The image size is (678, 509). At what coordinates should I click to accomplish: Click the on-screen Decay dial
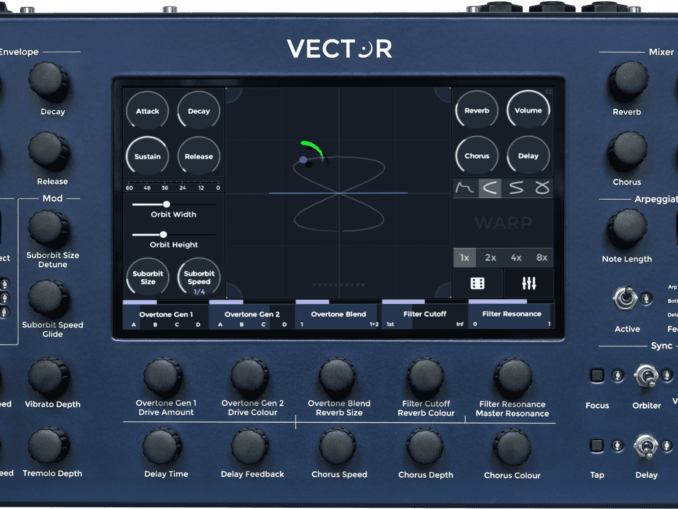[198, 111]
